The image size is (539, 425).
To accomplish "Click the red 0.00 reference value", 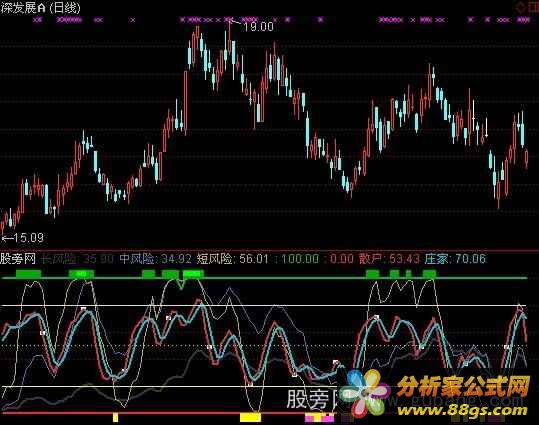I will [x=341, y=259].
